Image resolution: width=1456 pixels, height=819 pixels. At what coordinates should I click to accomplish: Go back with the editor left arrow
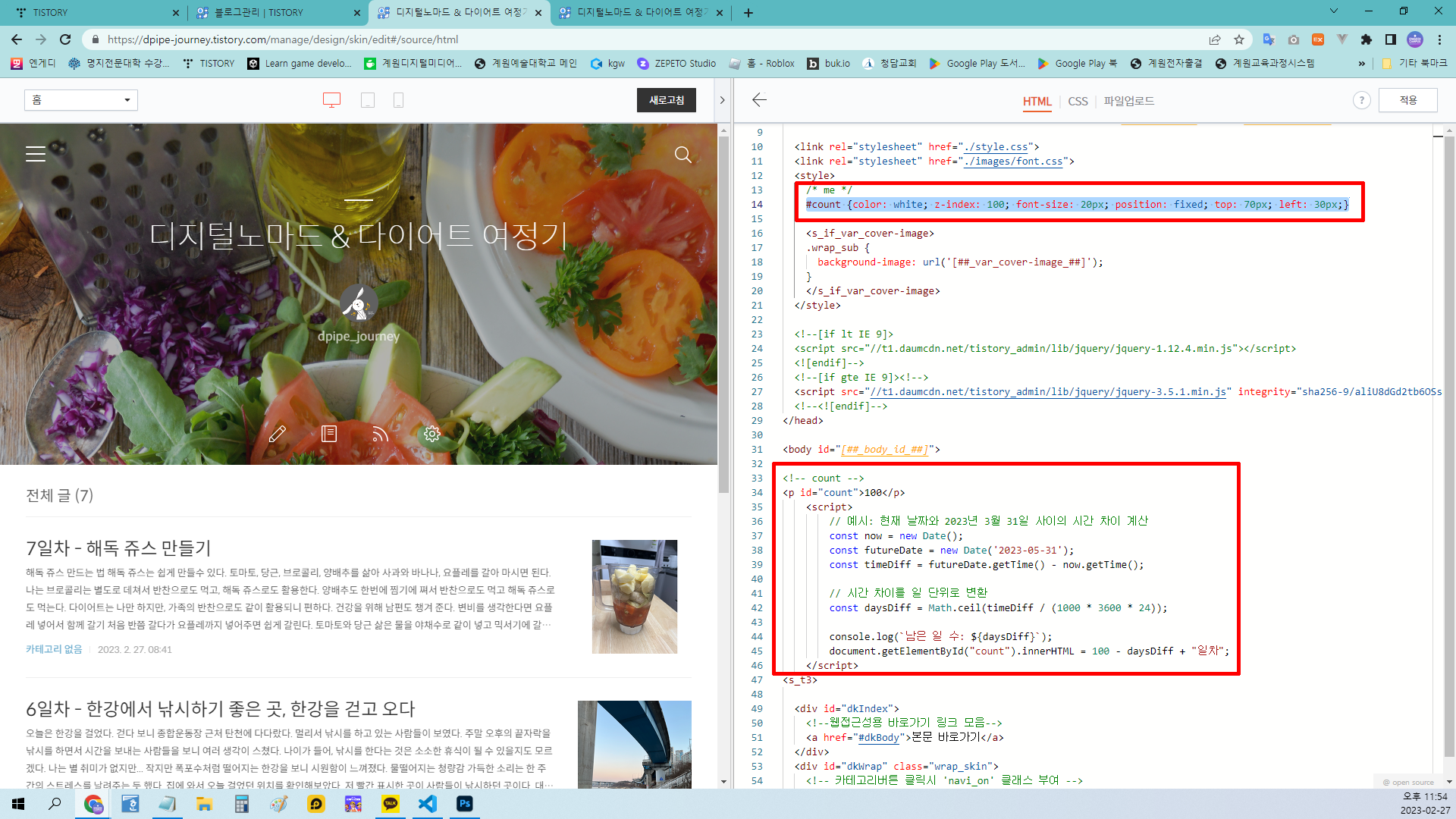pyautogui.click(x=759, y=100)
